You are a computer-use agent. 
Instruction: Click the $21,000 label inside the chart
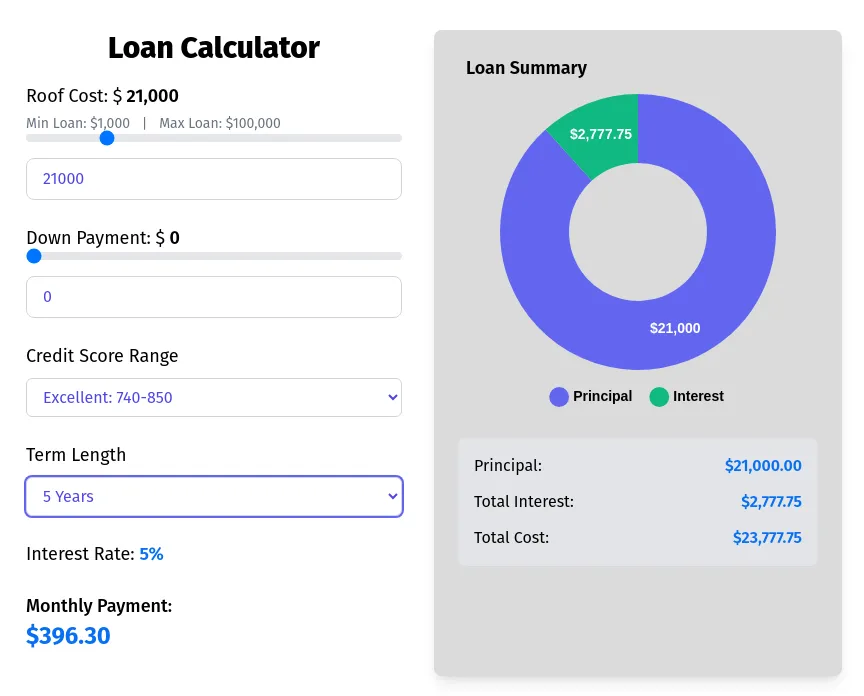pyautogui.click(x=675, y=328)
